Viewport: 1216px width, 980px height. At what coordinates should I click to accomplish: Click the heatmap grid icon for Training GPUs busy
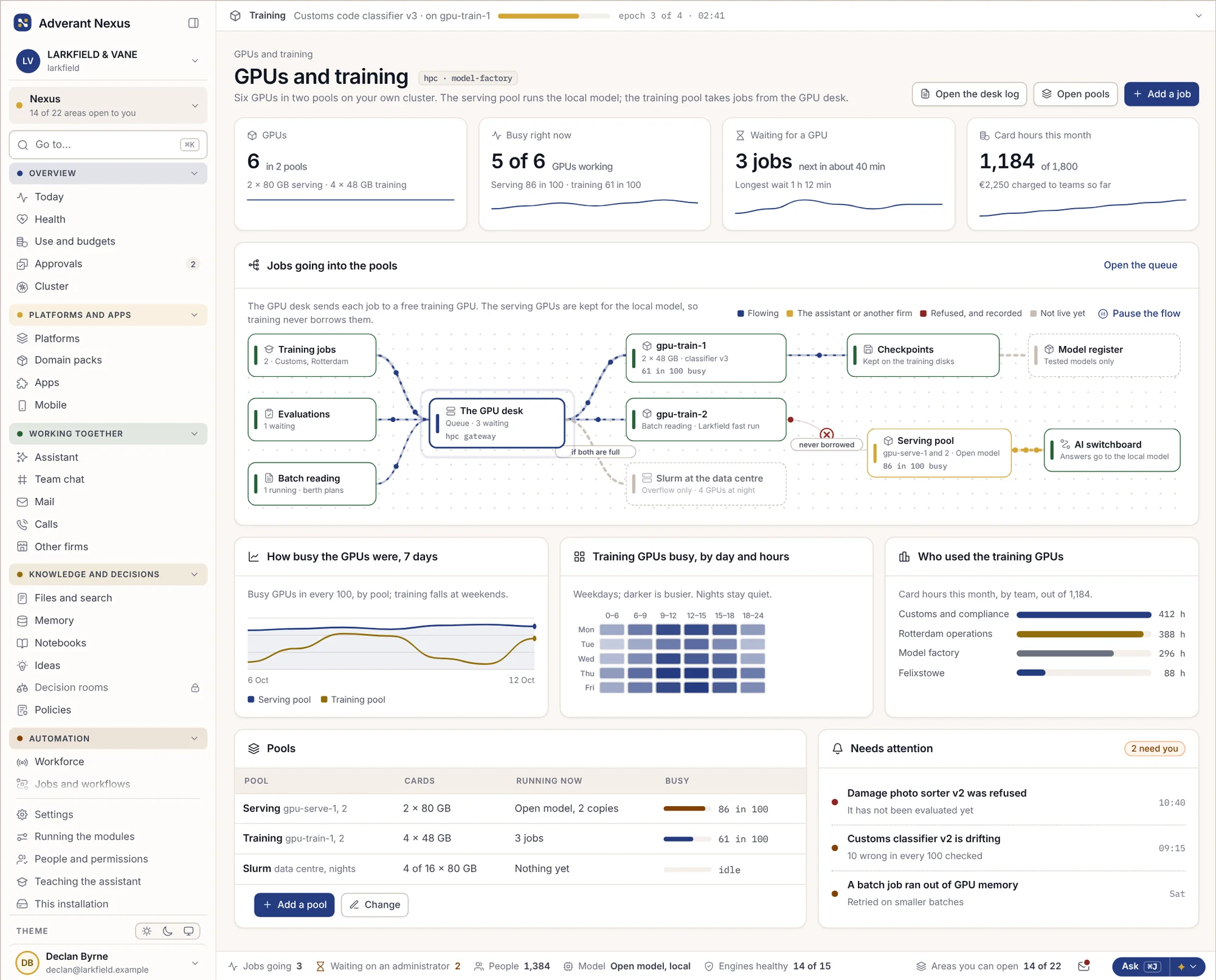click(x=579, y=556)
